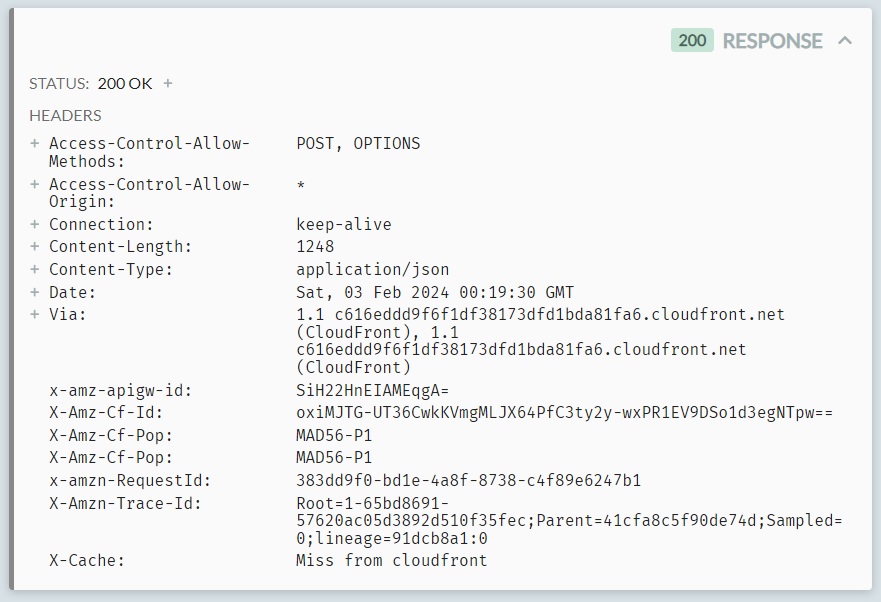Expand status 200 OK details plus icon
This screenshot has width=881, height=602.
pyautogui.click(x=168, y=84)
